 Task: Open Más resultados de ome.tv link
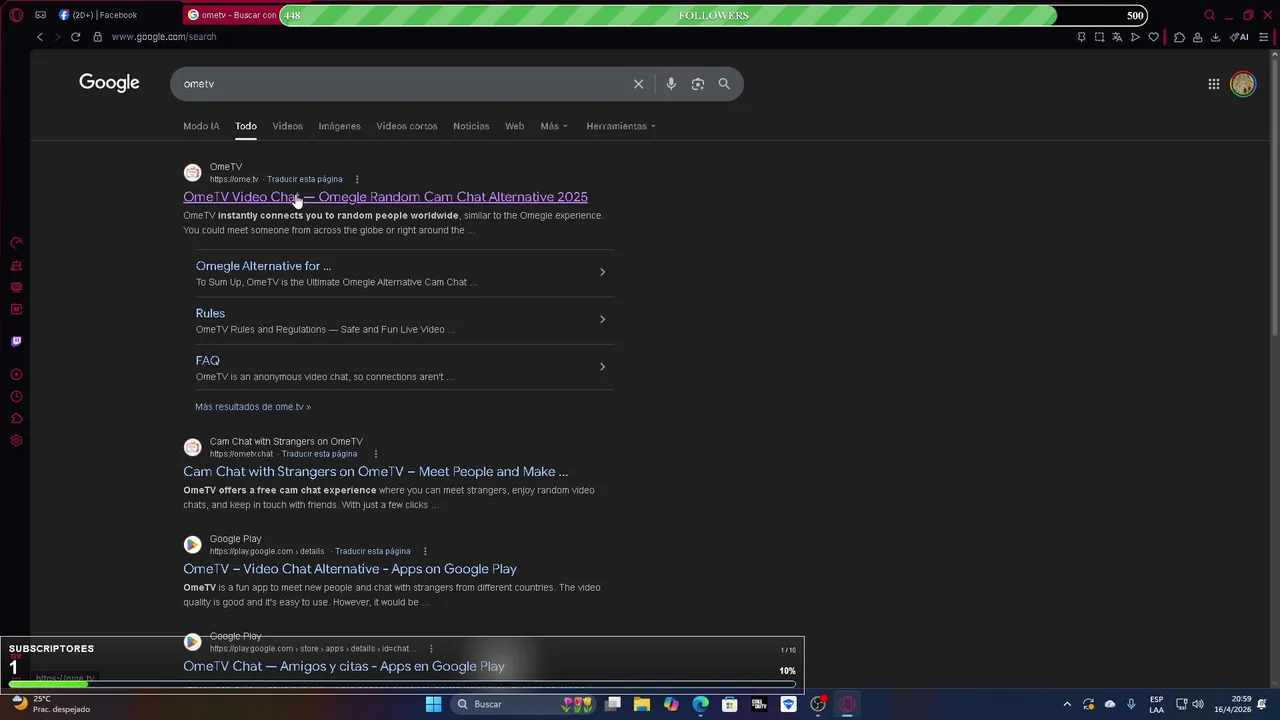click(x=253, y=407)
